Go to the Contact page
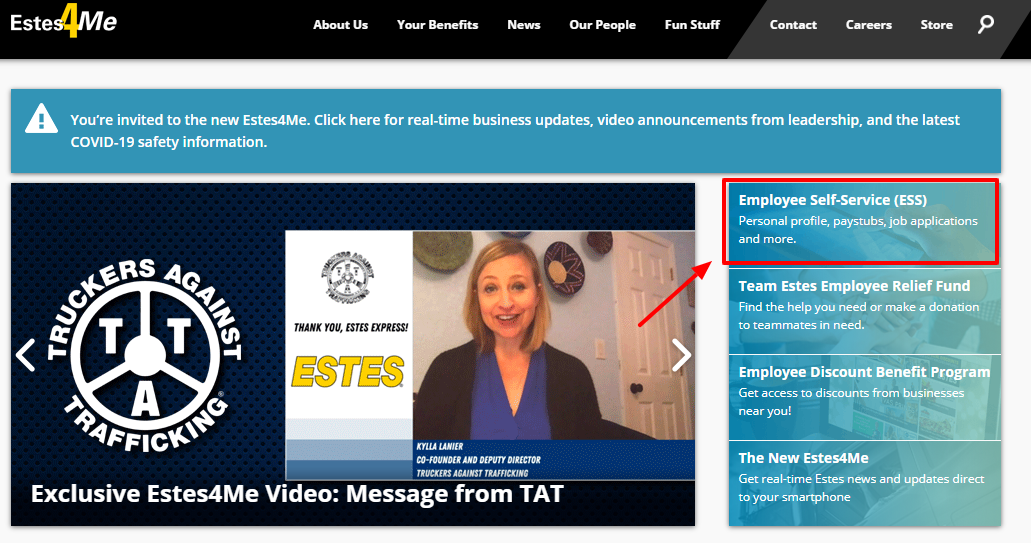This screenshot has height=543, width=1031. (x=793, y=25)
